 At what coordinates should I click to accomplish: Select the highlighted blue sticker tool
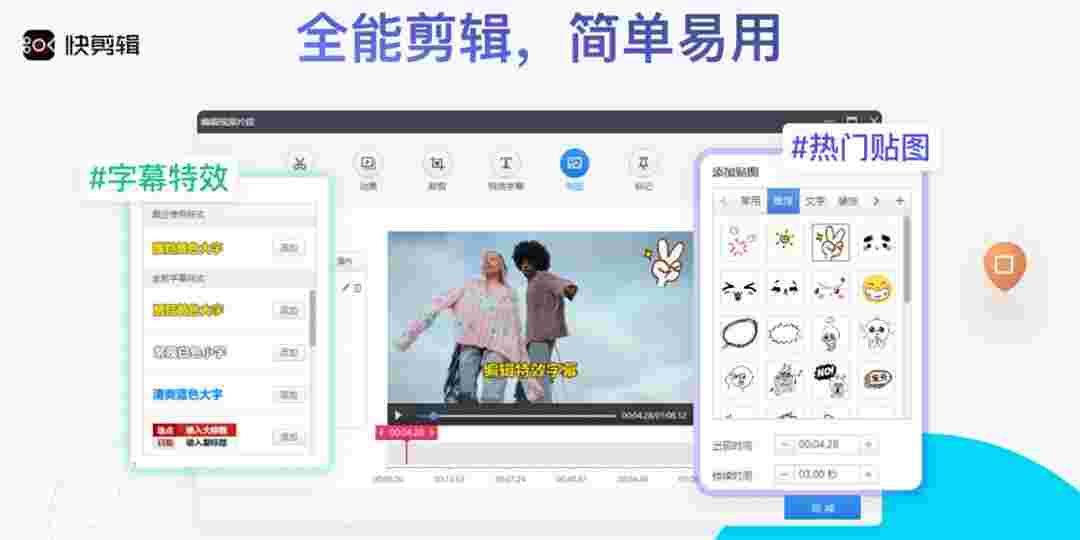tap(574, 164)
